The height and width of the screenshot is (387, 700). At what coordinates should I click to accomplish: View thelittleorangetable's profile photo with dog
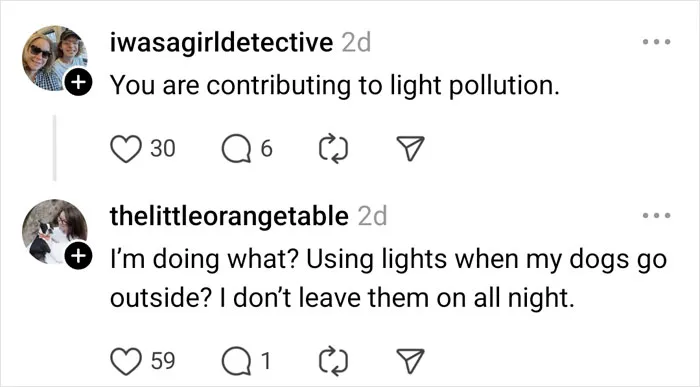pos(54,232)
